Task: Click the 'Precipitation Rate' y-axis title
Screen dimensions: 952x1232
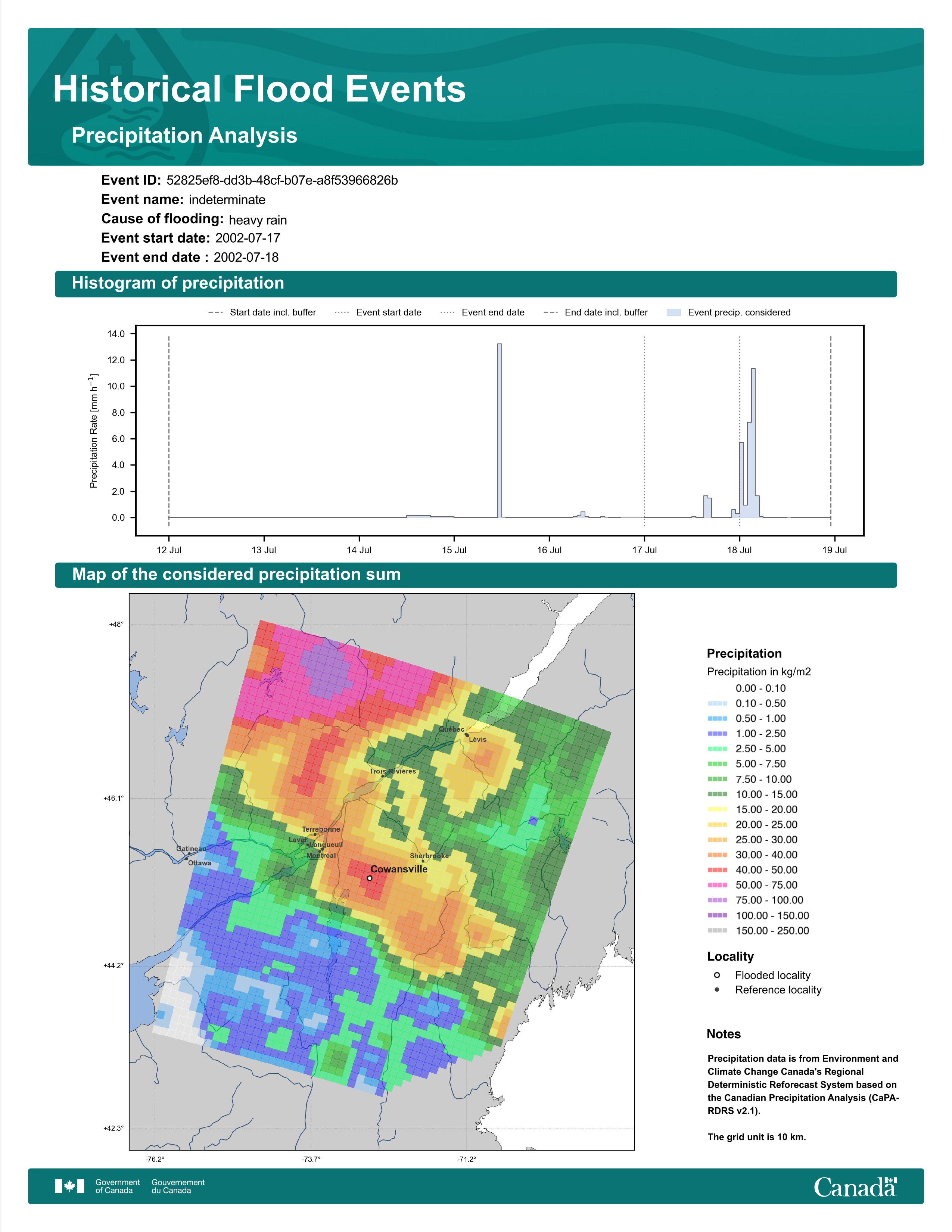Action: click(94, 430)
